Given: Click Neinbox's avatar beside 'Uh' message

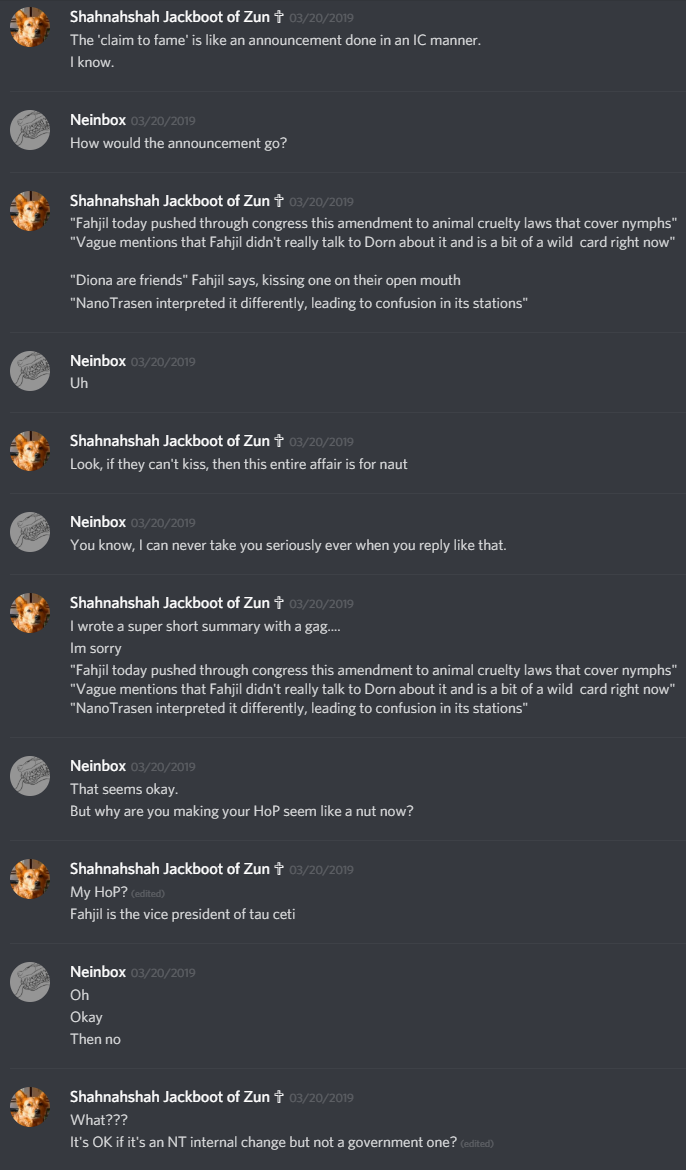Looking at the screenshot, I should pos(29,371).
